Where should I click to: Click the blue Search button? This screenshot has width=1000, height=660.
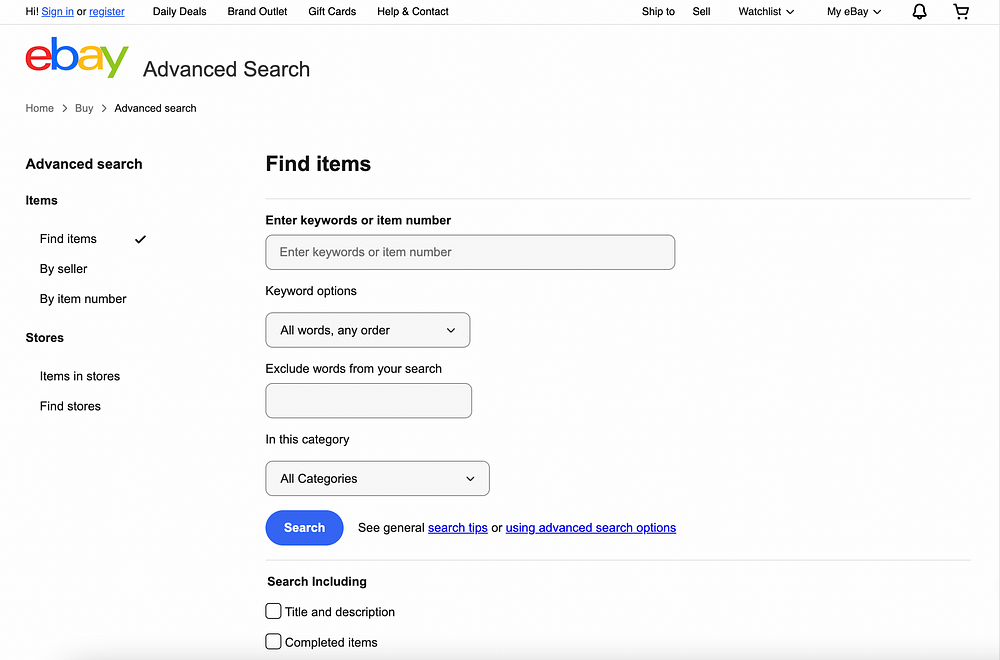(x=304, y=527)
